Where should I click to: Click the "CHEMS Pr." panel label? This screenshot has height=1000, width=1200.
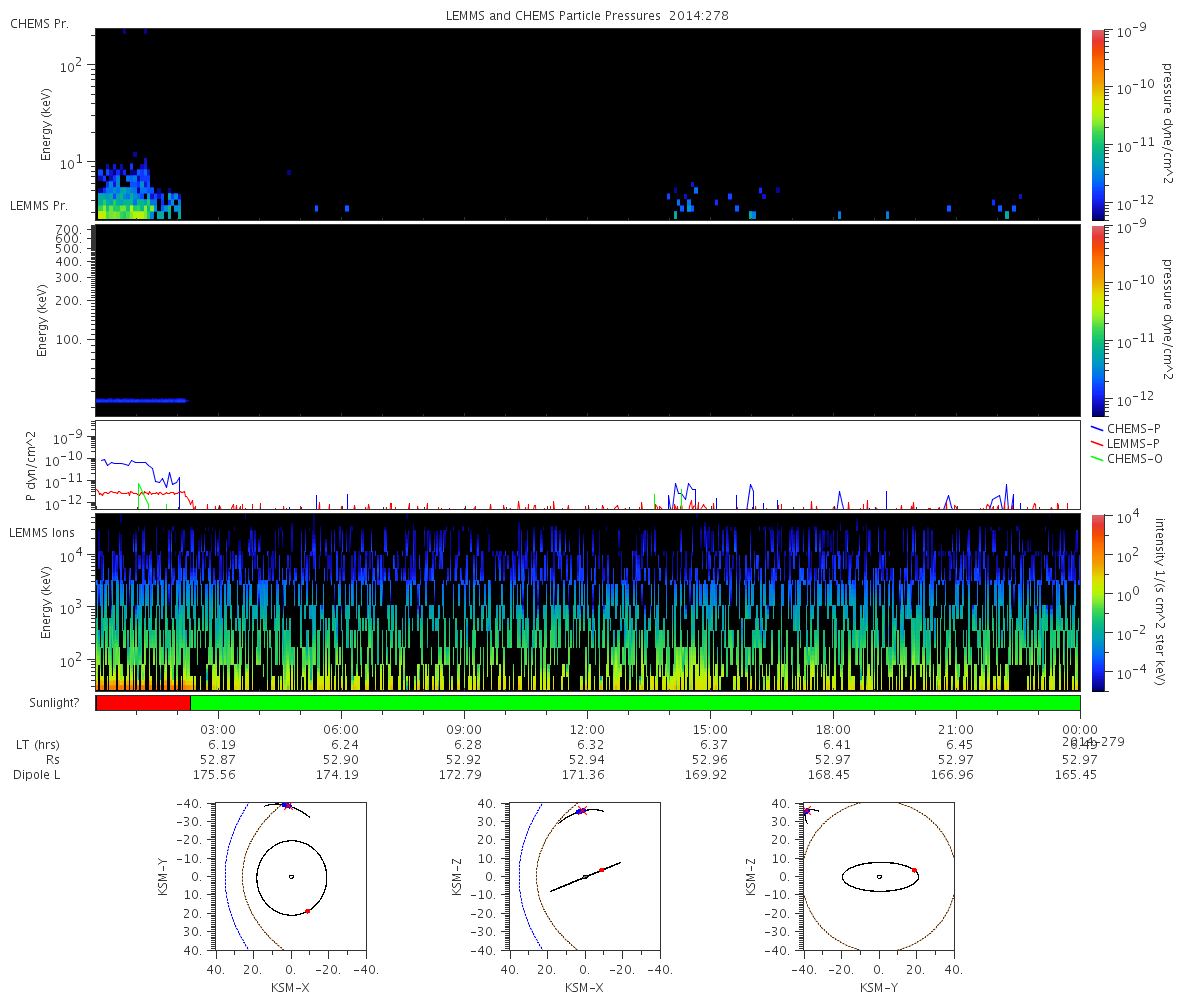coord(39,23)
